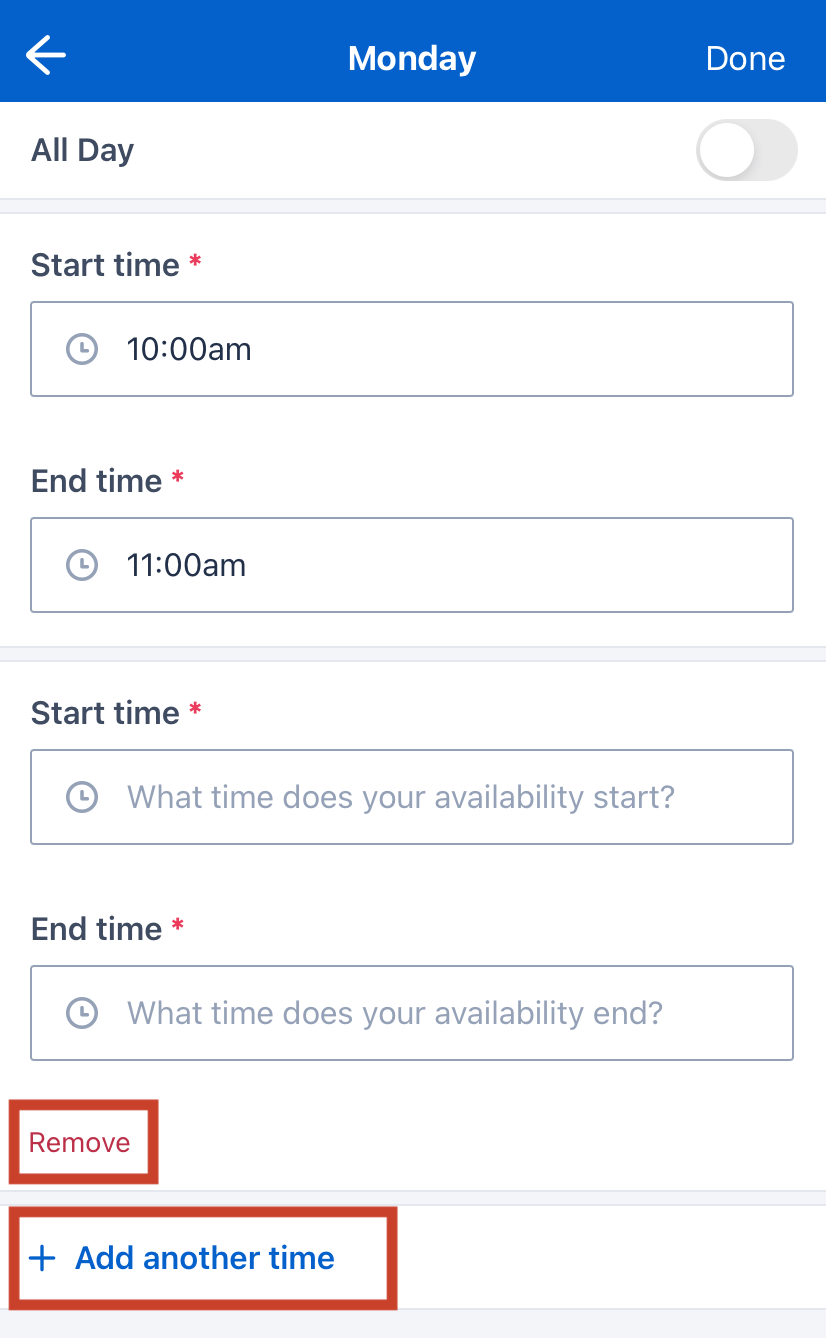826x1338 pixels.
Task: Remove the second time slot
Action: (78, 1141)
